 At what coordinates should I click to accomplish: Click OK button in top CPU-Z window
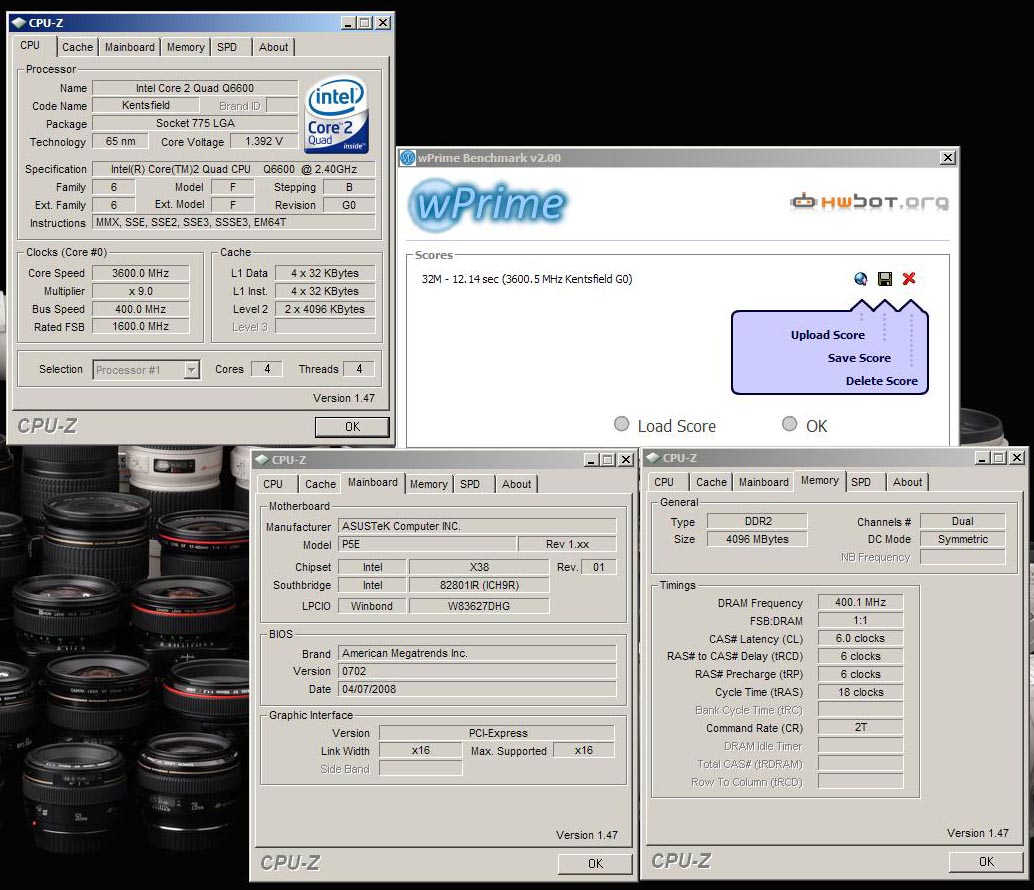pyautogui.click(x=352, y=427)
